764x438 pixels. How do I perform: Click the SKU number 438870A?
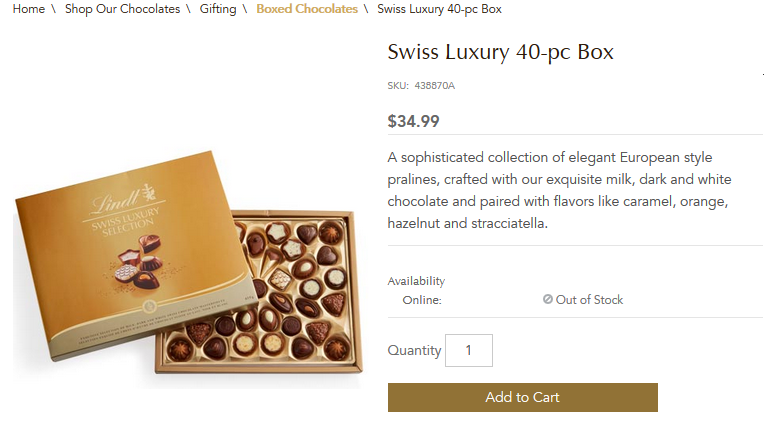[x=434, y=86]
